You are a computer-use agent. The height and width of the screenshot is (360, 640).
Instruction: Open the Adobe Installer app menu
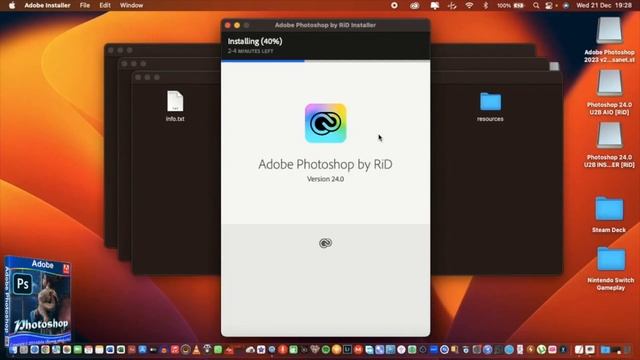coord(47,5)
